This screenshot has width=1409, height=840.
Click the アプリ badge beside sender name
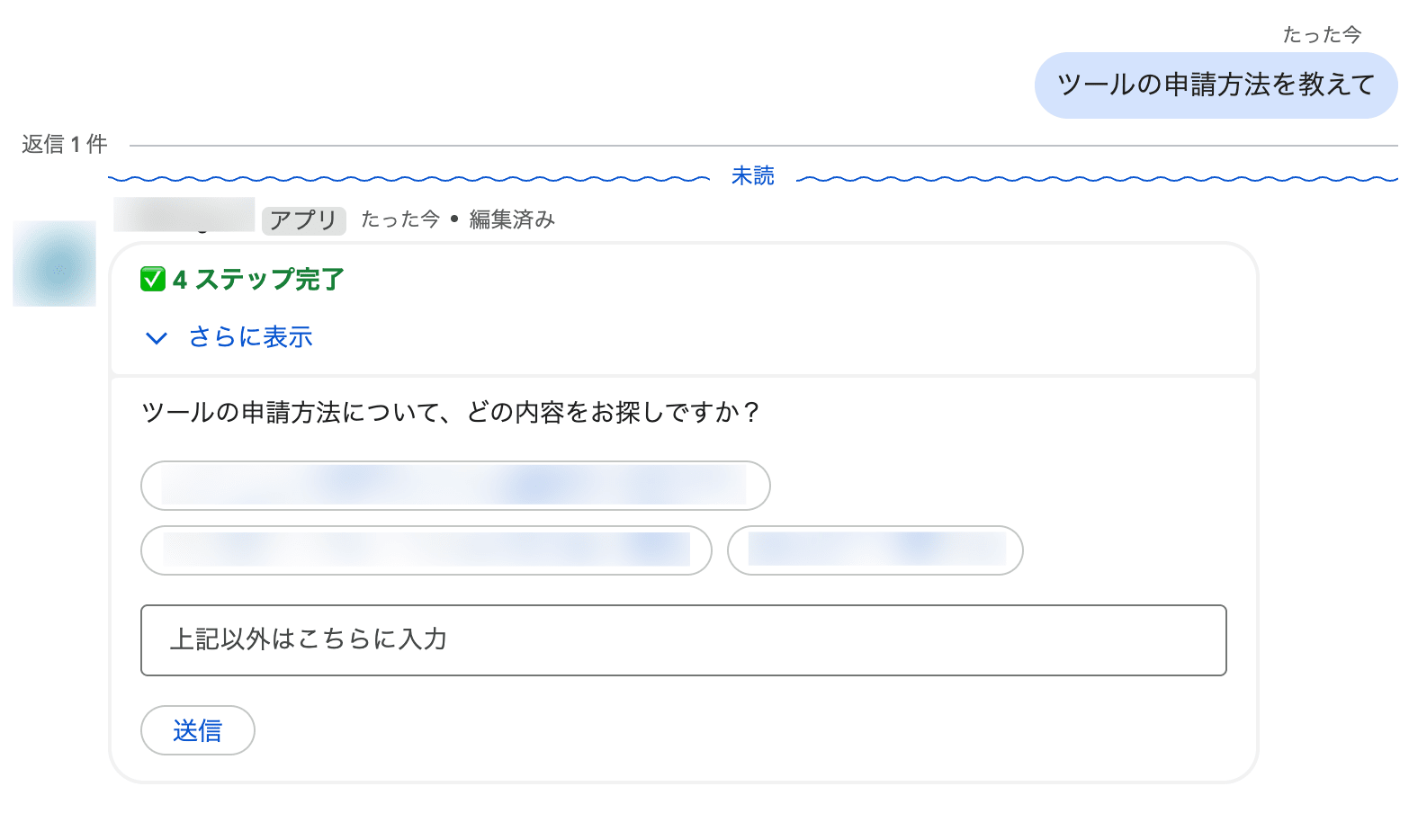[303, 220]
